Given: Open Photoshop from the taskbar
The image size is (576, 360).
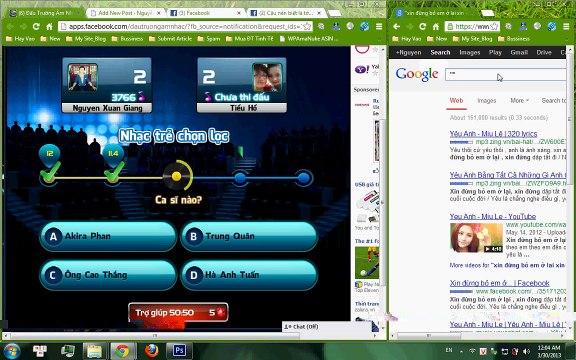Looking at the screenshot, I should click(x=179, y=351).
